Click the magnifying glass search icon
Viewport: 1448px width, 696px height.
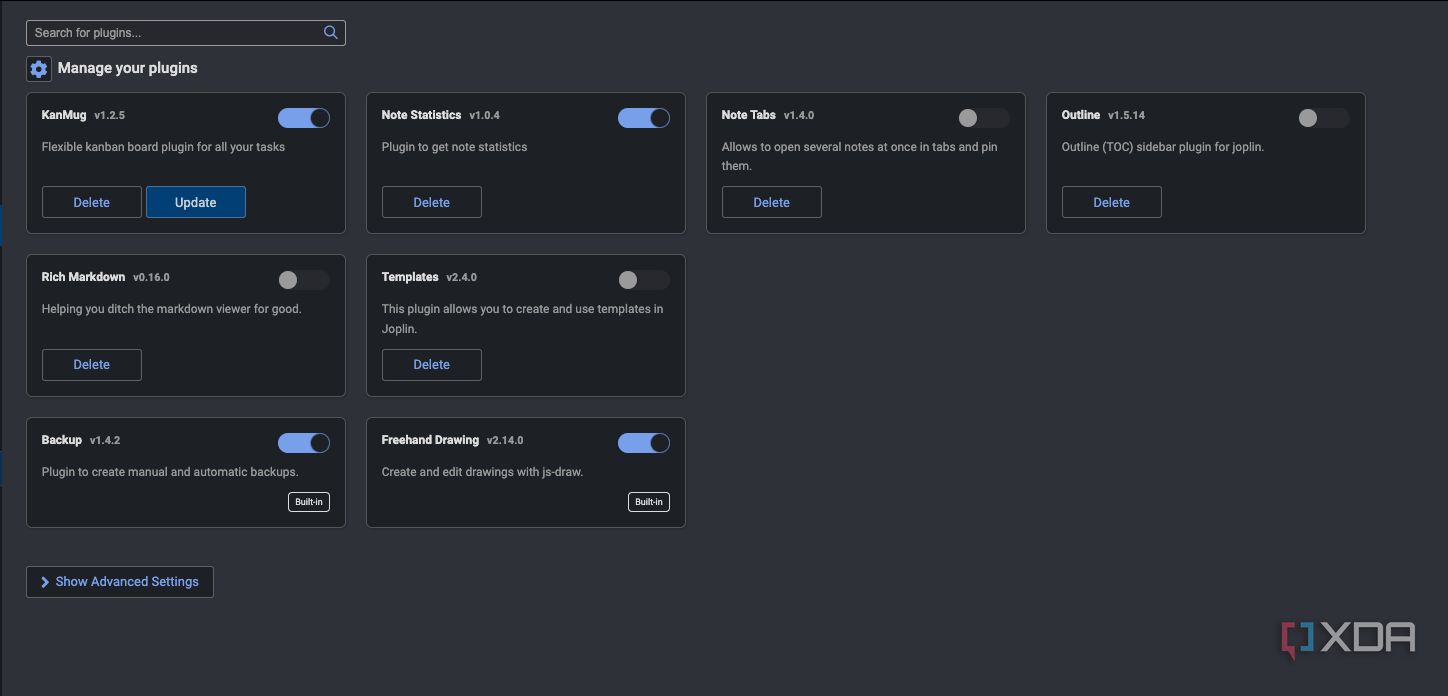(x=330, y=32)
